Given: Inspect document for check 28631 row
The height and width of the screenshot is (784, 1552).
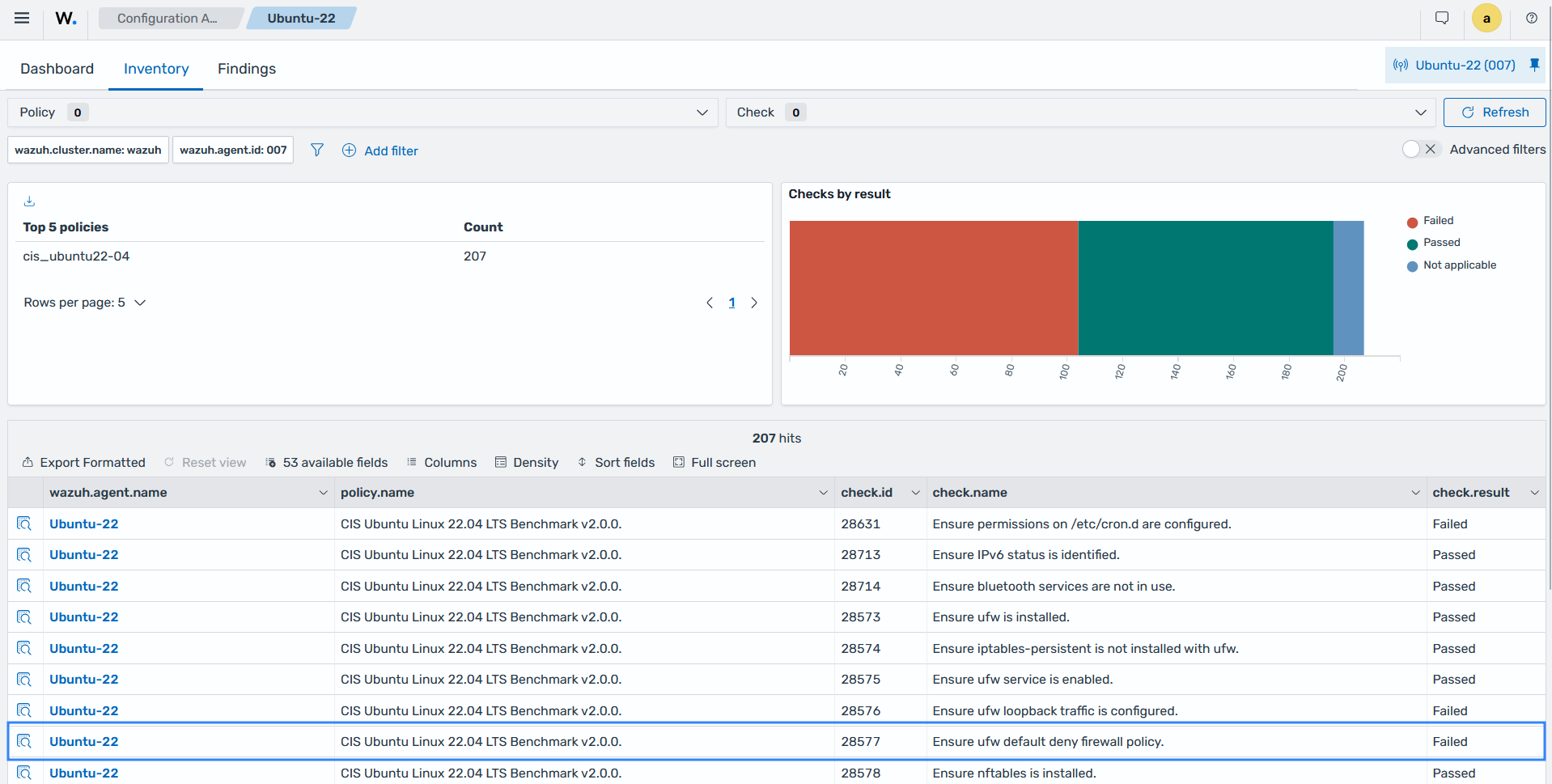Looking at the screenshot, I should click(x=24, y=523).
